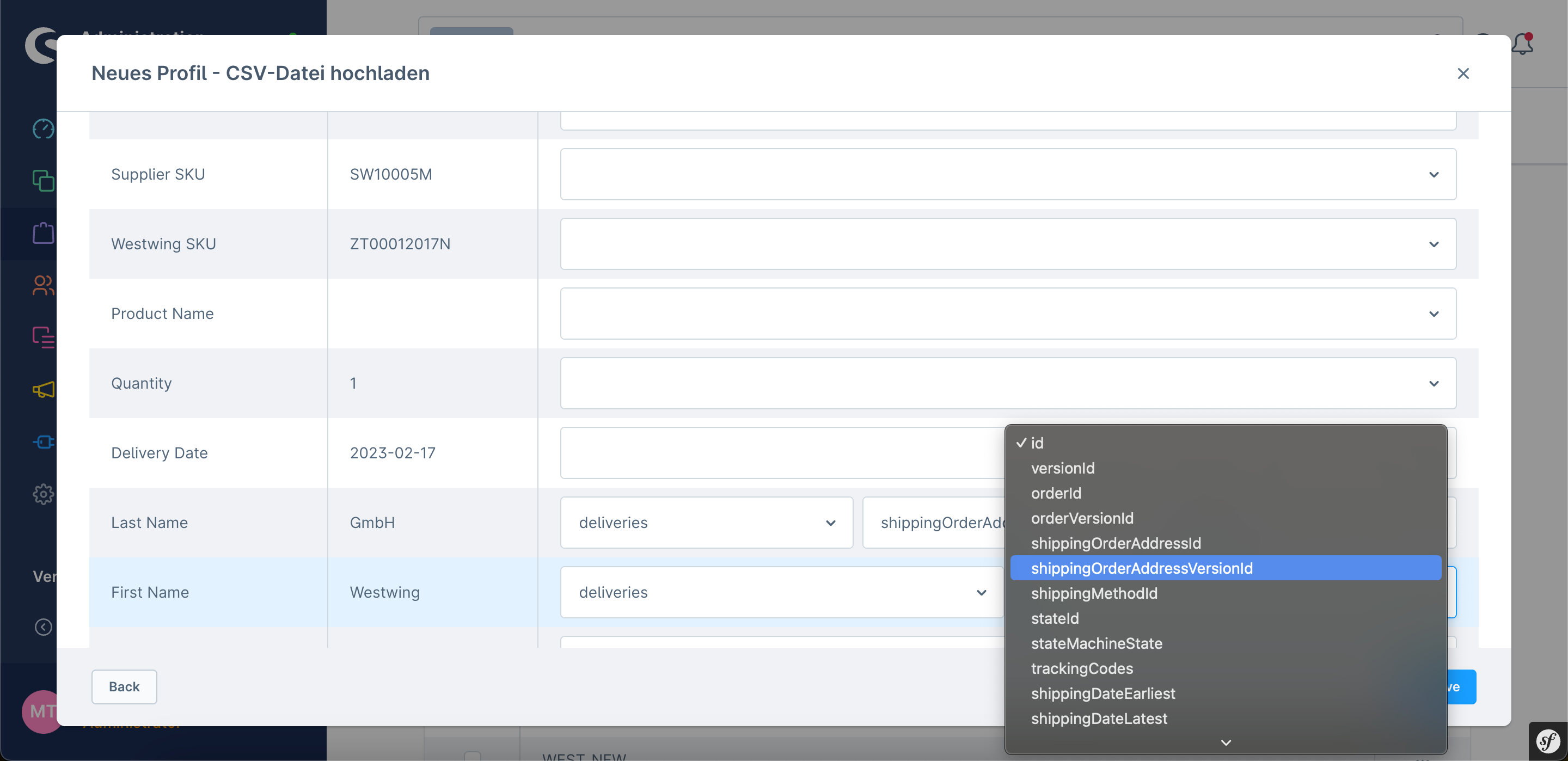
Task: Click the Delivery Date row label
Action: click(160, 453)
